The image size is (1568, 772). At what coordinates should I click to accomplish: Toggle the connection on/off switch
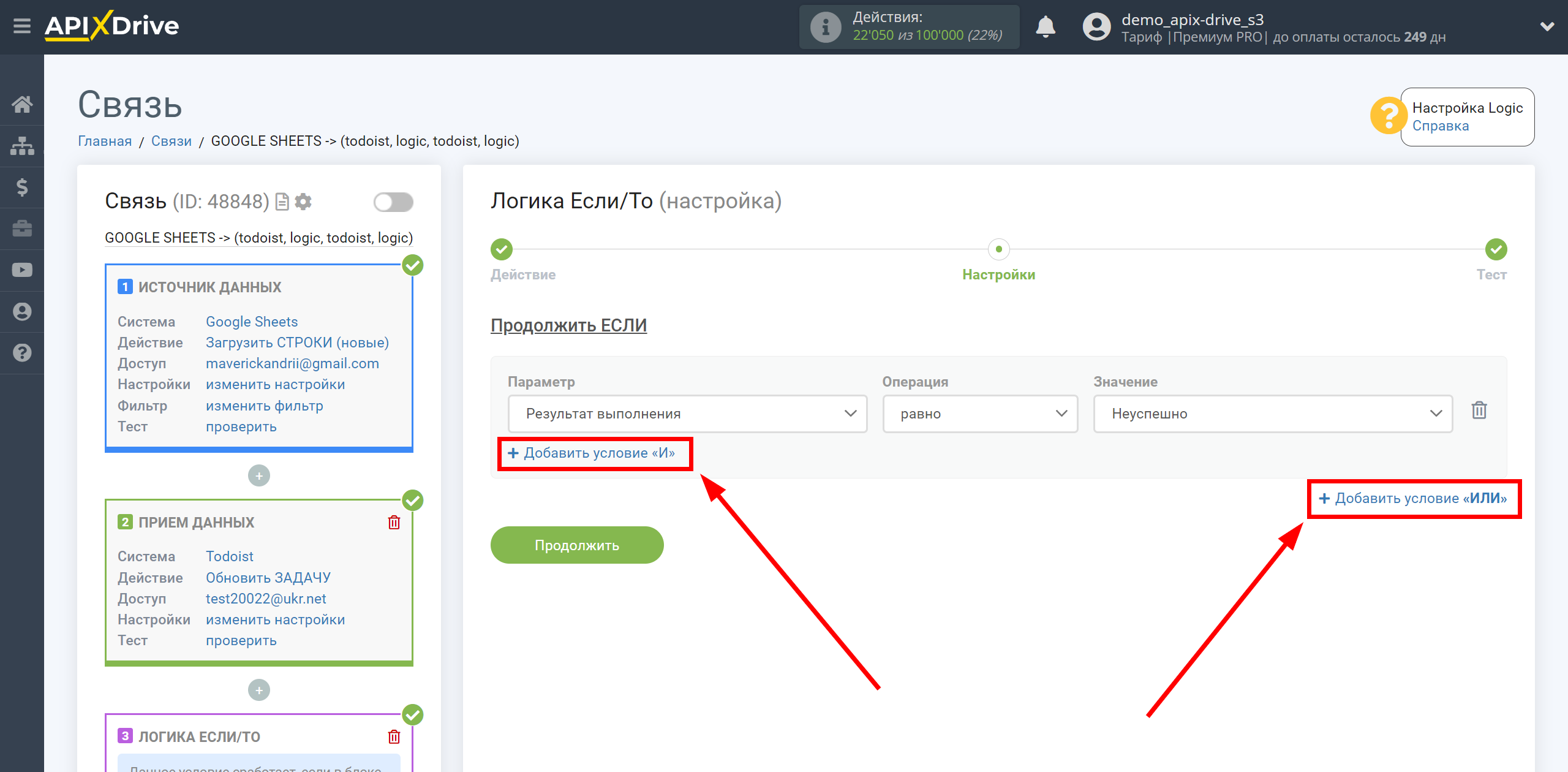pyautogui.click(x=393, y=202)
